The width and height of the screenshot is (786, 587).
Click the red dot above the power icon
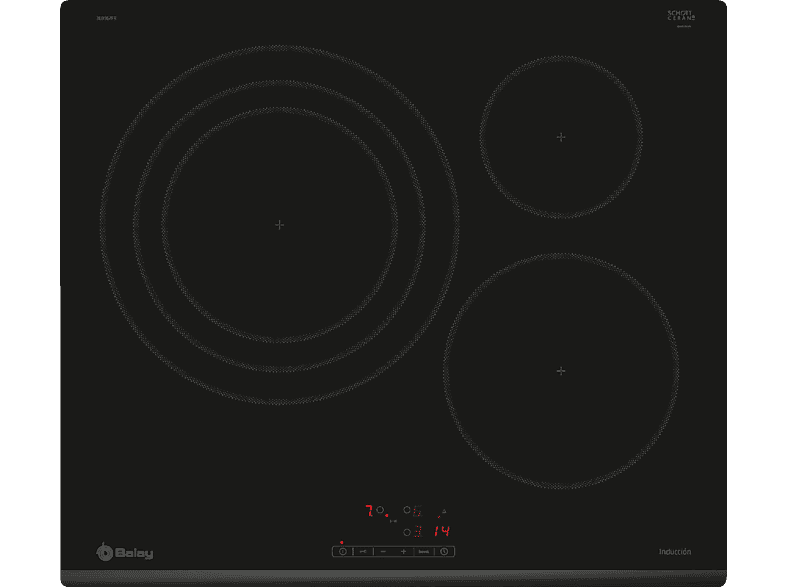(341, 541)
